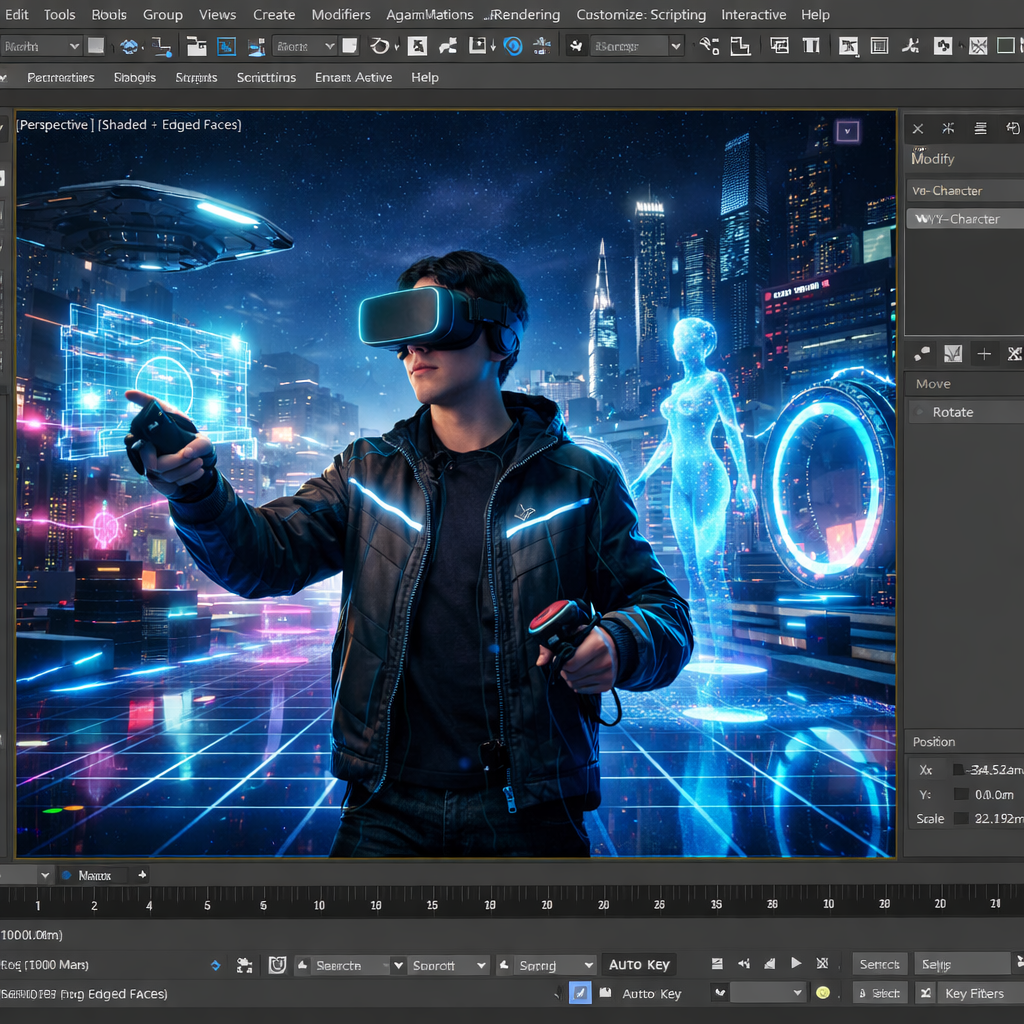The image size is (1024, 1024).
Task: Click the rotate icon in the main toolbar
Action: coord(380,46)
